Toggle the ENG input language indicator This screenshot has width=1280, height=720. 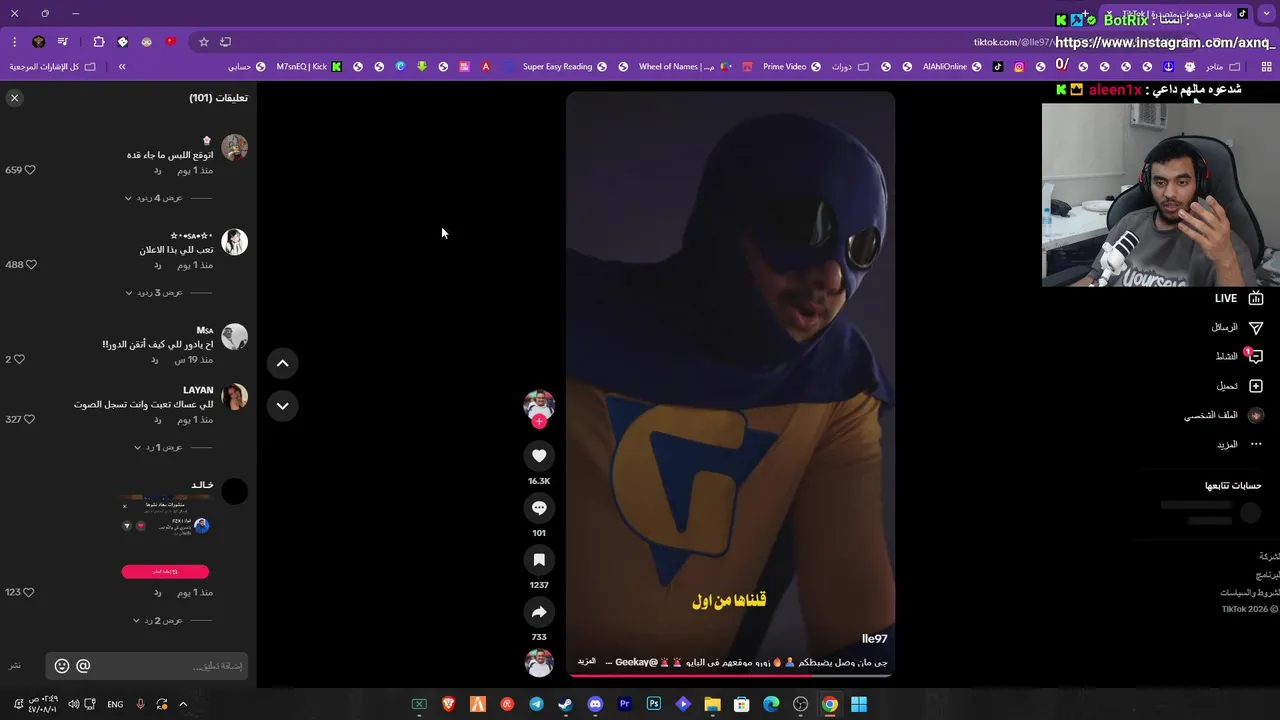coord(115,704)
